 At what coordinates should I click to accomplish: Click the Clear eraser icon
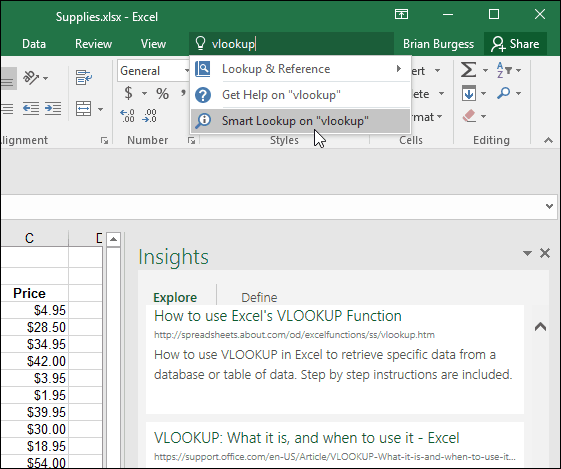coord(469,116)
